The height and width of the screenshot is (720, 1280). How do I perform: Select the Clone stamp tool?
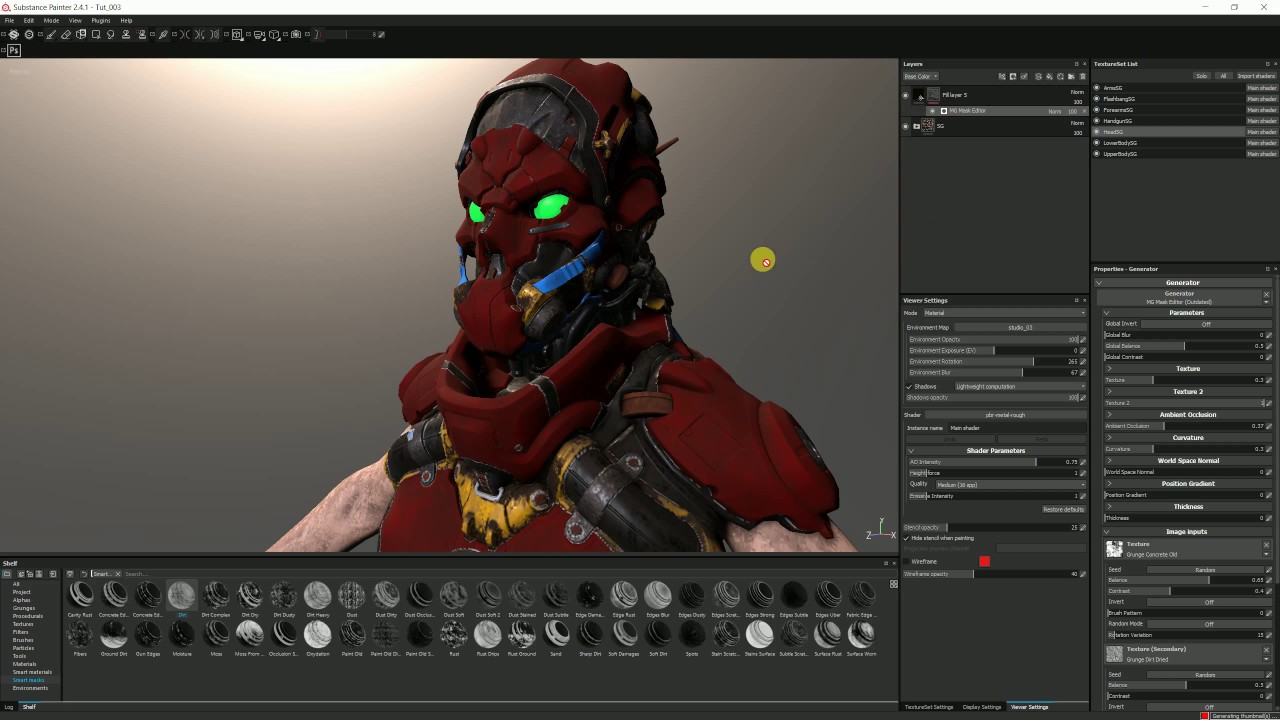pos(126,34)
